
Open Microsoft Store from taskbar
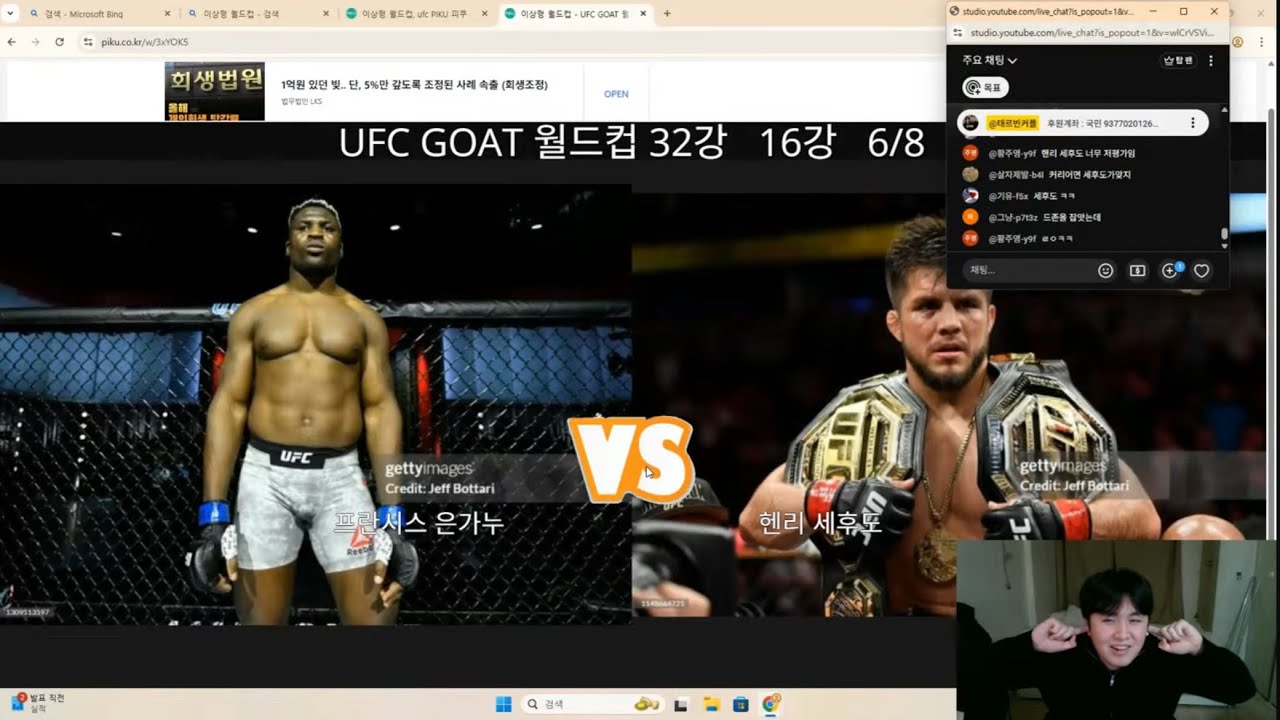click(741, 704)
